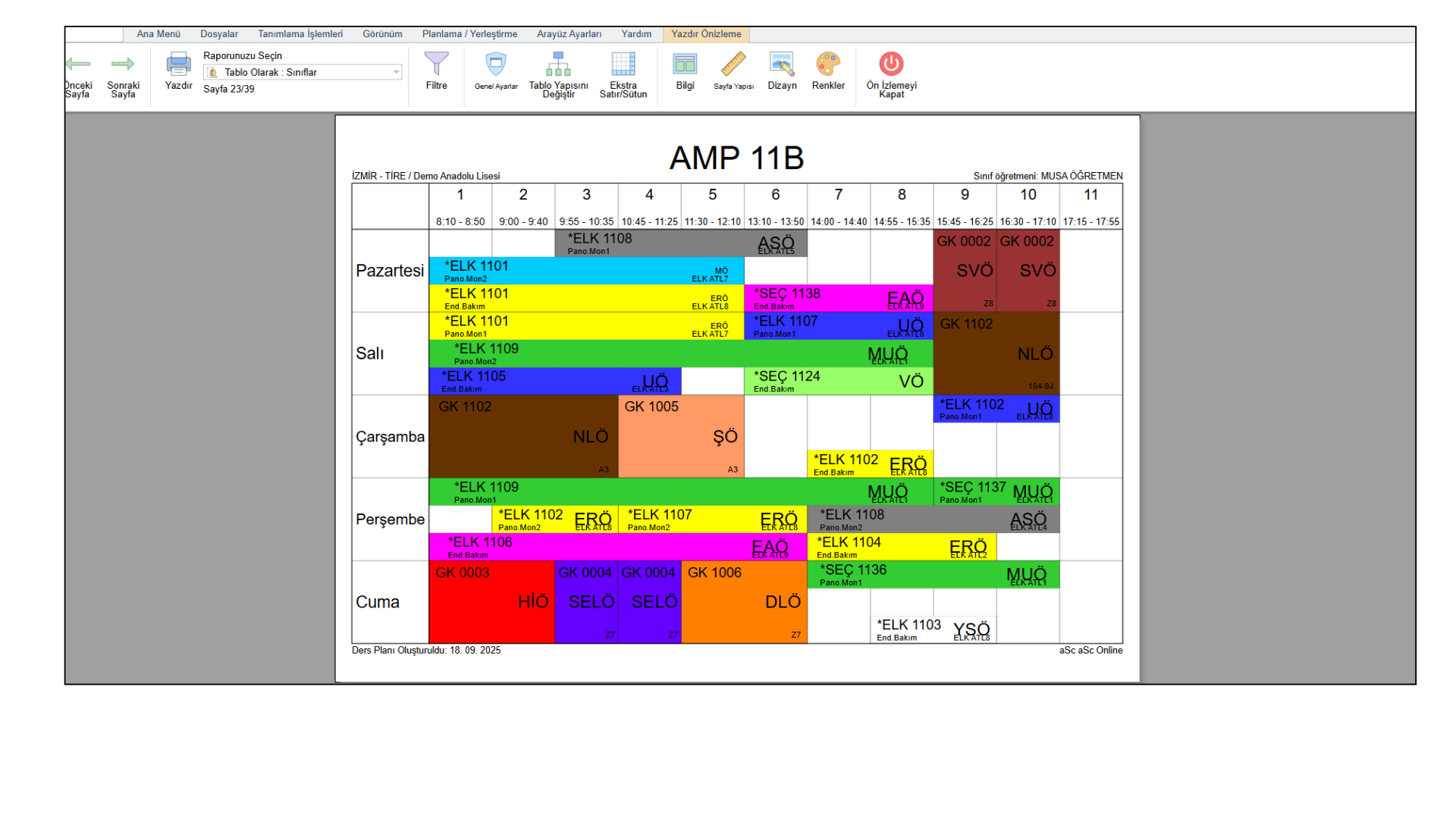Switch to Tanımlama İşlemleri tab
Image resolution: width=1456 pixels, height=819 pixels.
tap(300, 34)
